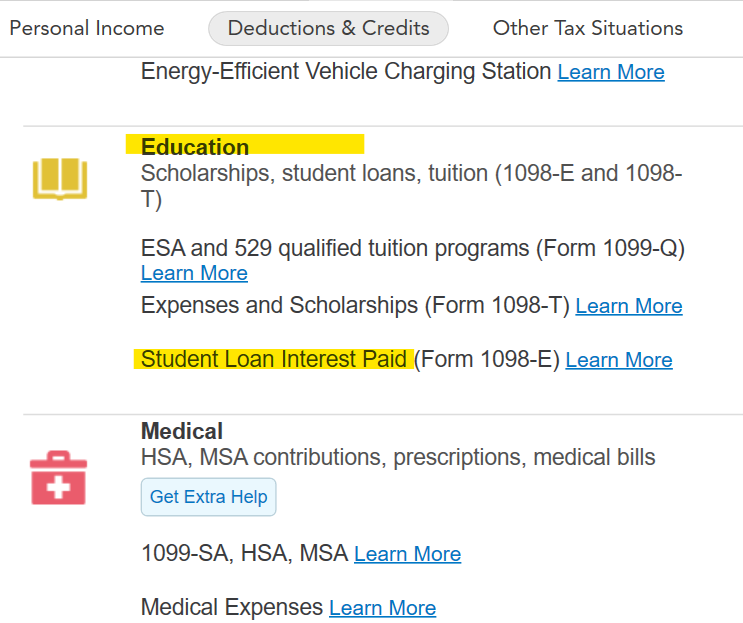
Task: Open Learn More for 1099-SA, HSA, MSA
Action: 408,554
